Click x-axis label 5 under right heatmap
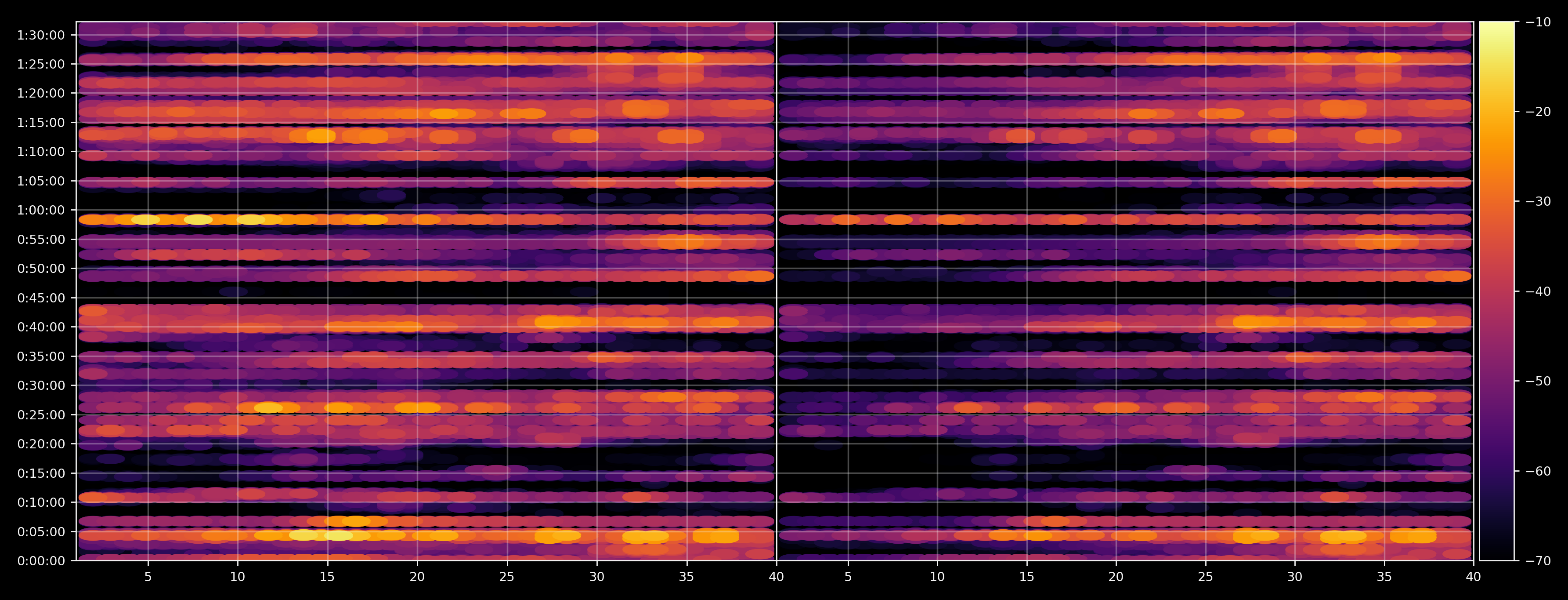This screenshot has width=1568, height=600. click(x=848, y=577)
